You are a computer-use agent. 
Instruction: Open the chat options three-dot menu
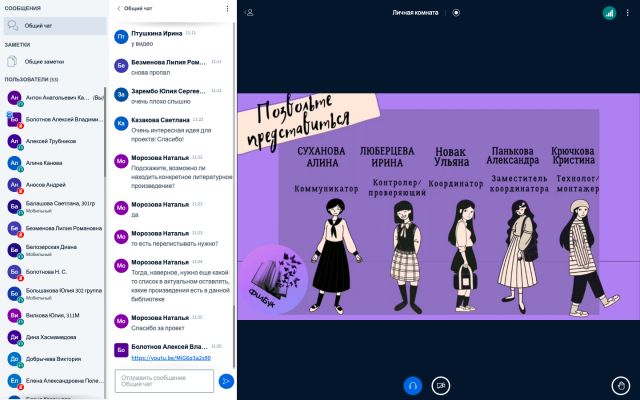point(227,8)
